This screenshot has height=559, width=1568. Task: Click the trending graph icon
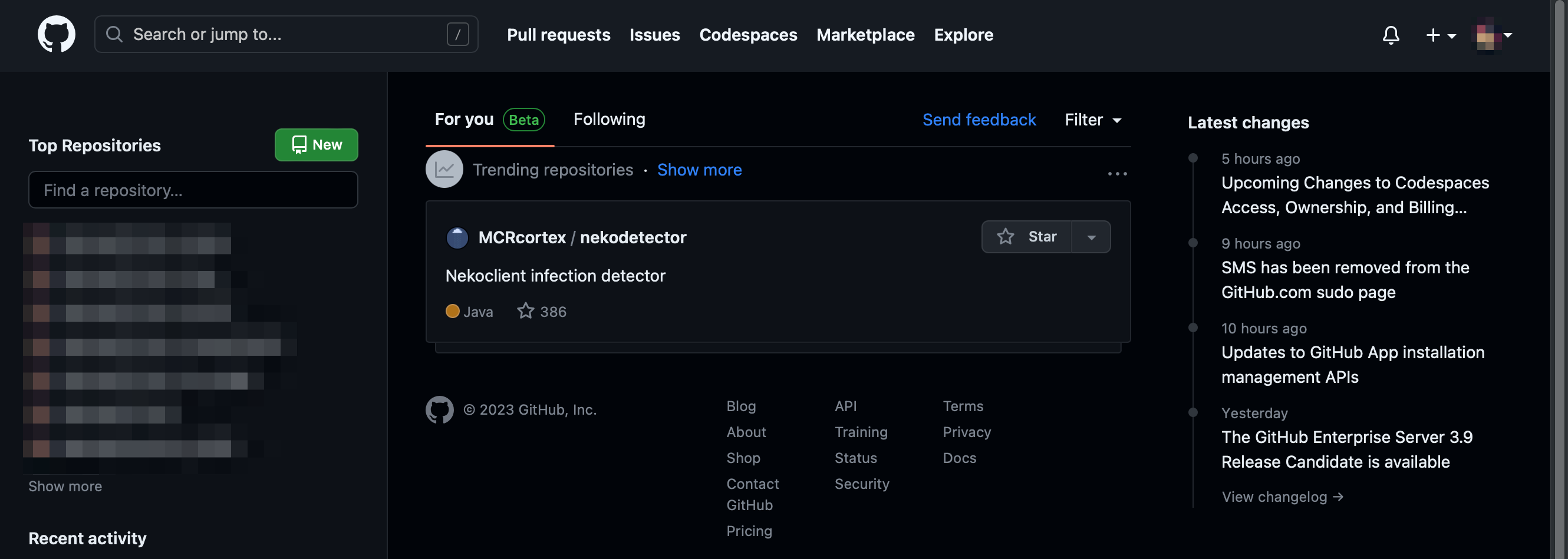(x=444, y=169)
